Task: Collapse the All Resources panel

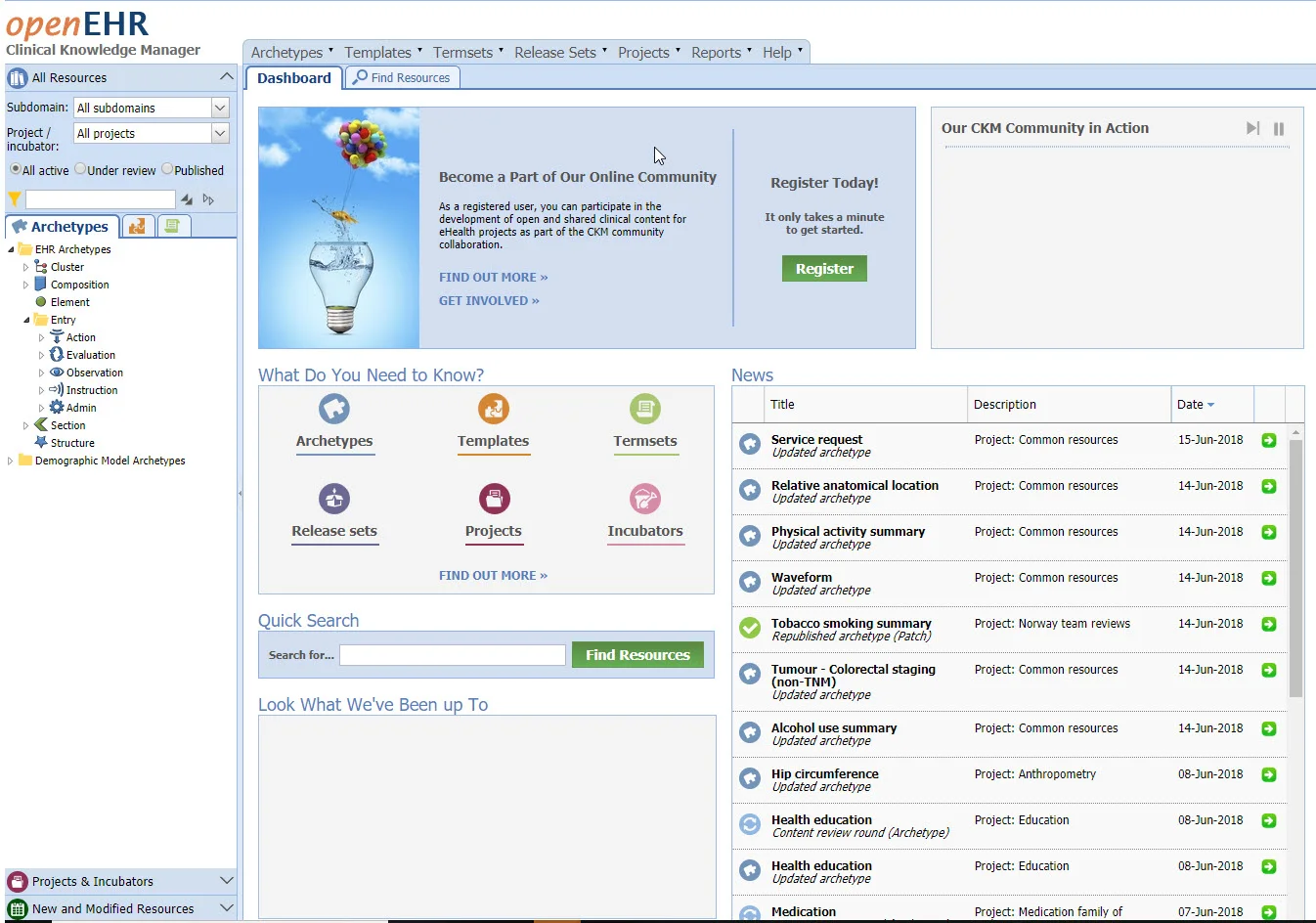Action: click(226, 77)
